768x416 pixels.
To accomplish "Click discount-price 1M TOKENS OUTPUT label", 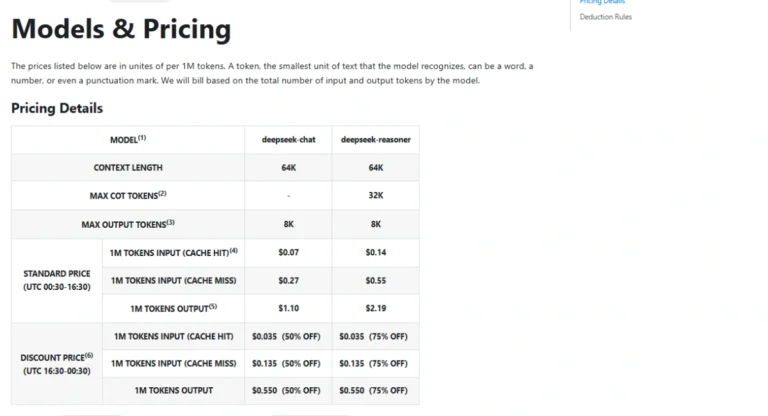I will pyautogui.click(x=173, y=391).
